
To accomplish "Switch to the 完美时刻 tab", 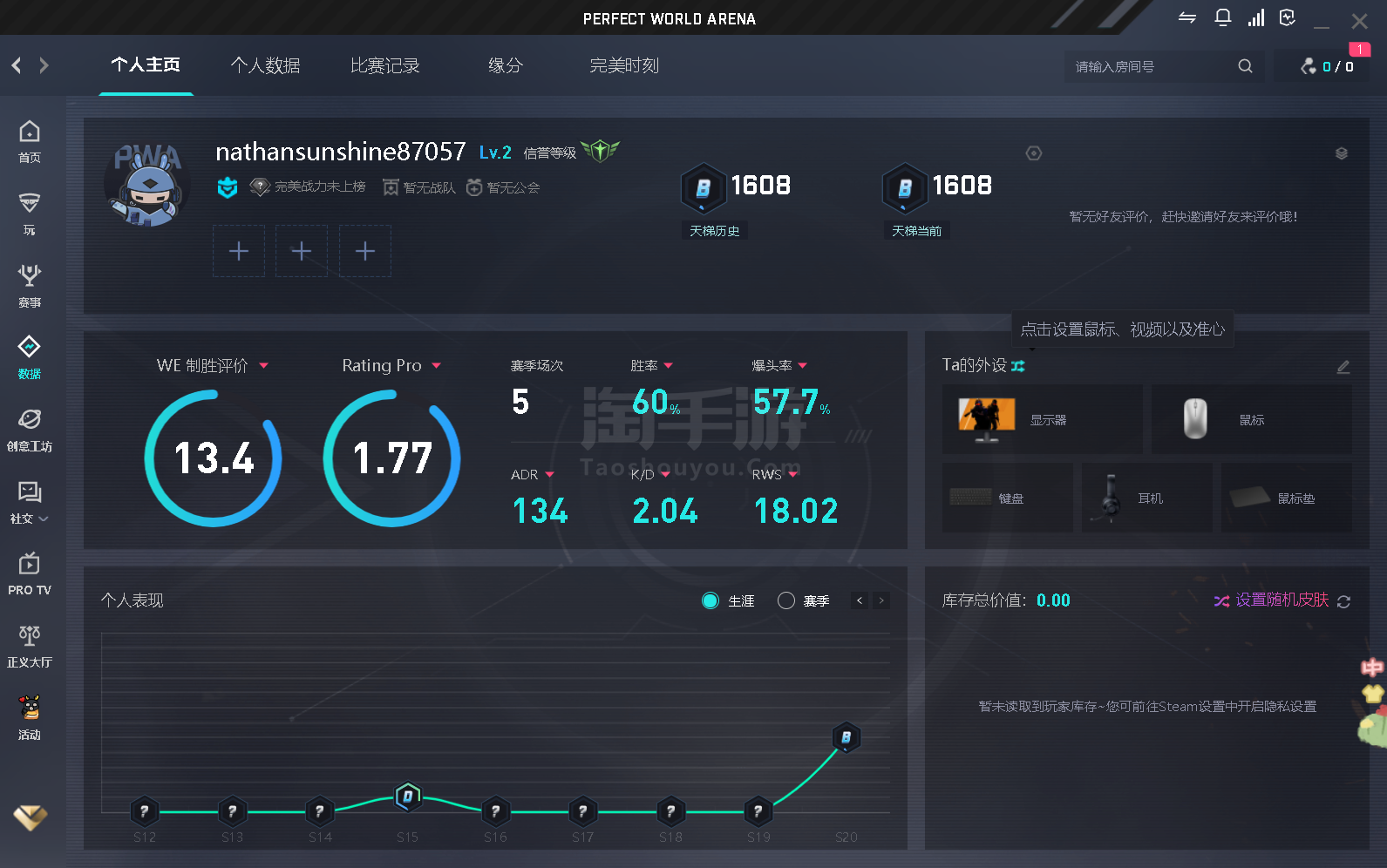I will (x=624, y=65).
